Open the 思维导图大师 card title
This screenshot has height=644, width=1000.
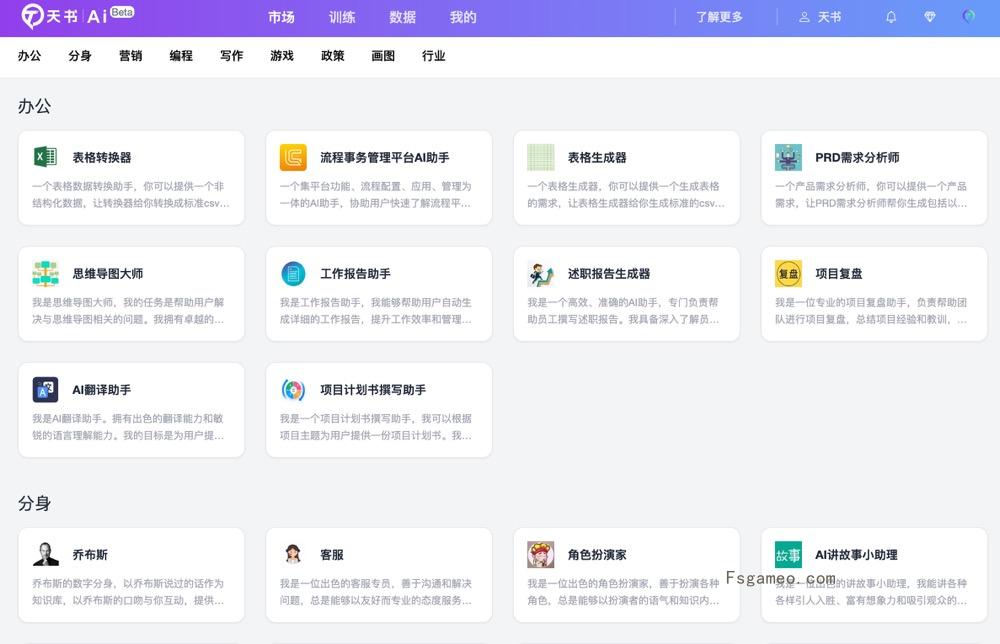tap(107, 274)
